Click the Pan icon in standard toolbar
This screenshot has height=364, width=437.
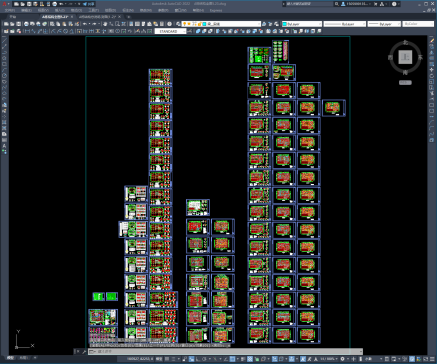click(x=105, y=24)
